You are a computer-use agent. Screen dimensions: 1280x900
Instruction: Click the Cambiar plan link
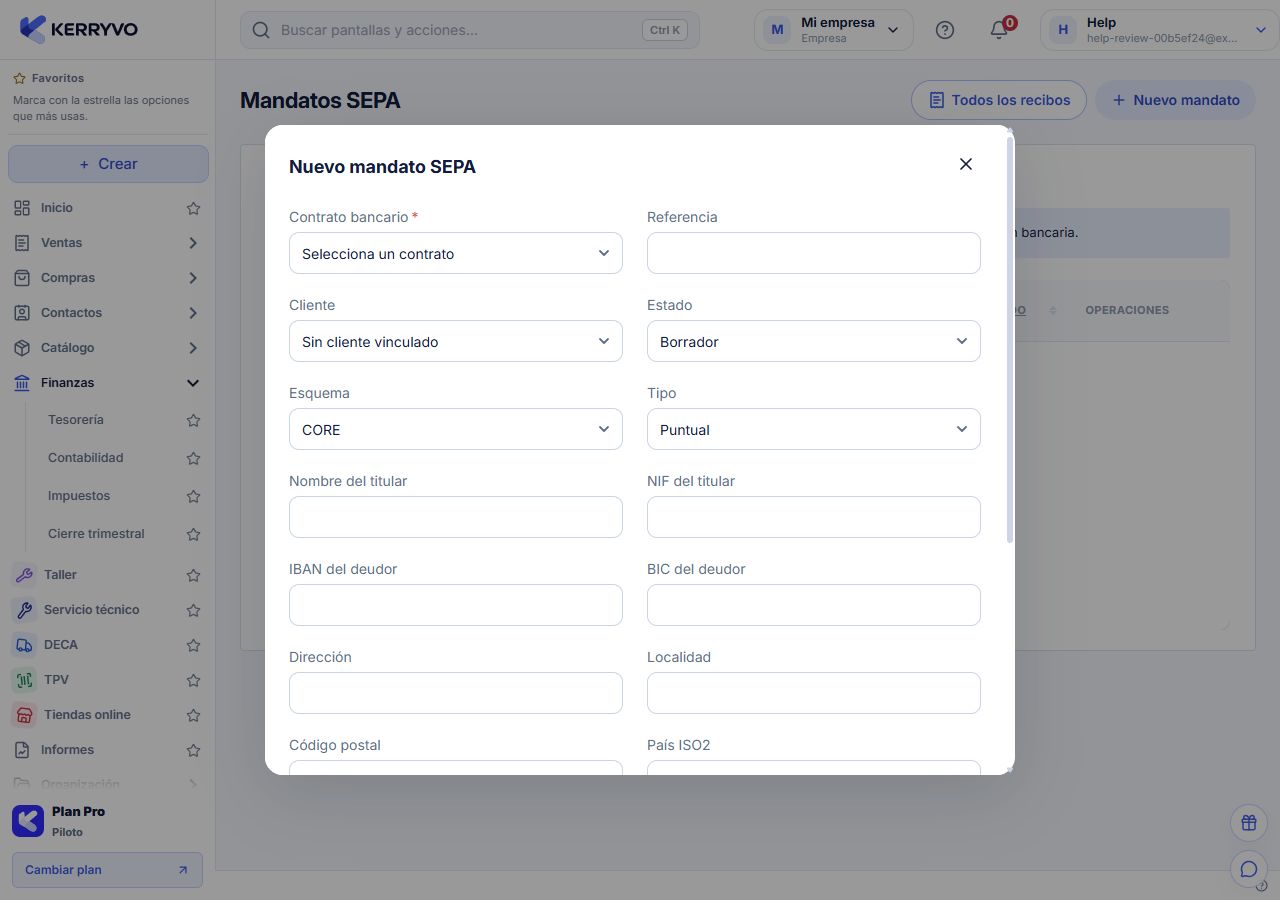pos(107,870)
